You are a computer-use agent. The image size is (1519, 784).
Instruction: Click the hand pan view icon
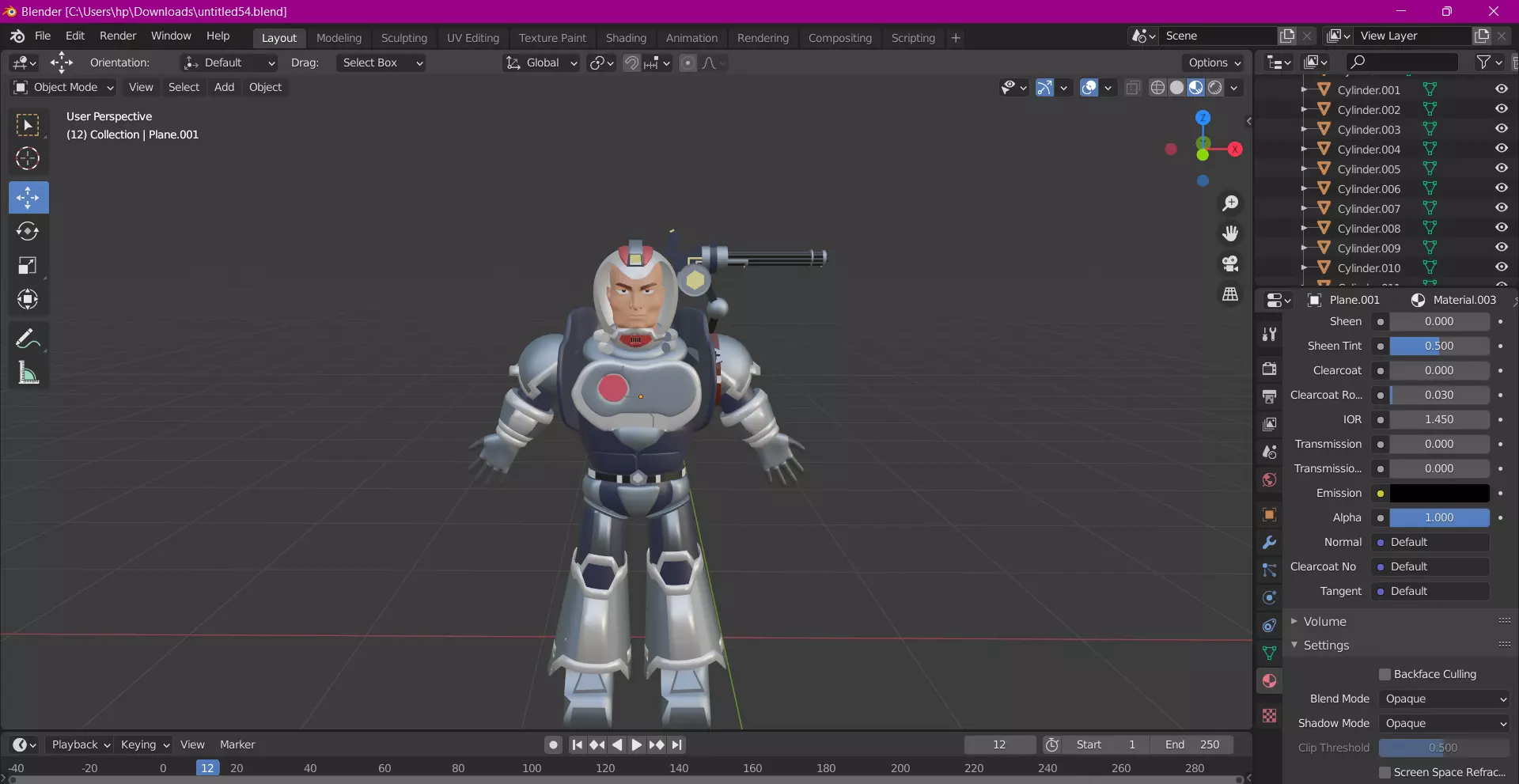(x=1230, y=233)
